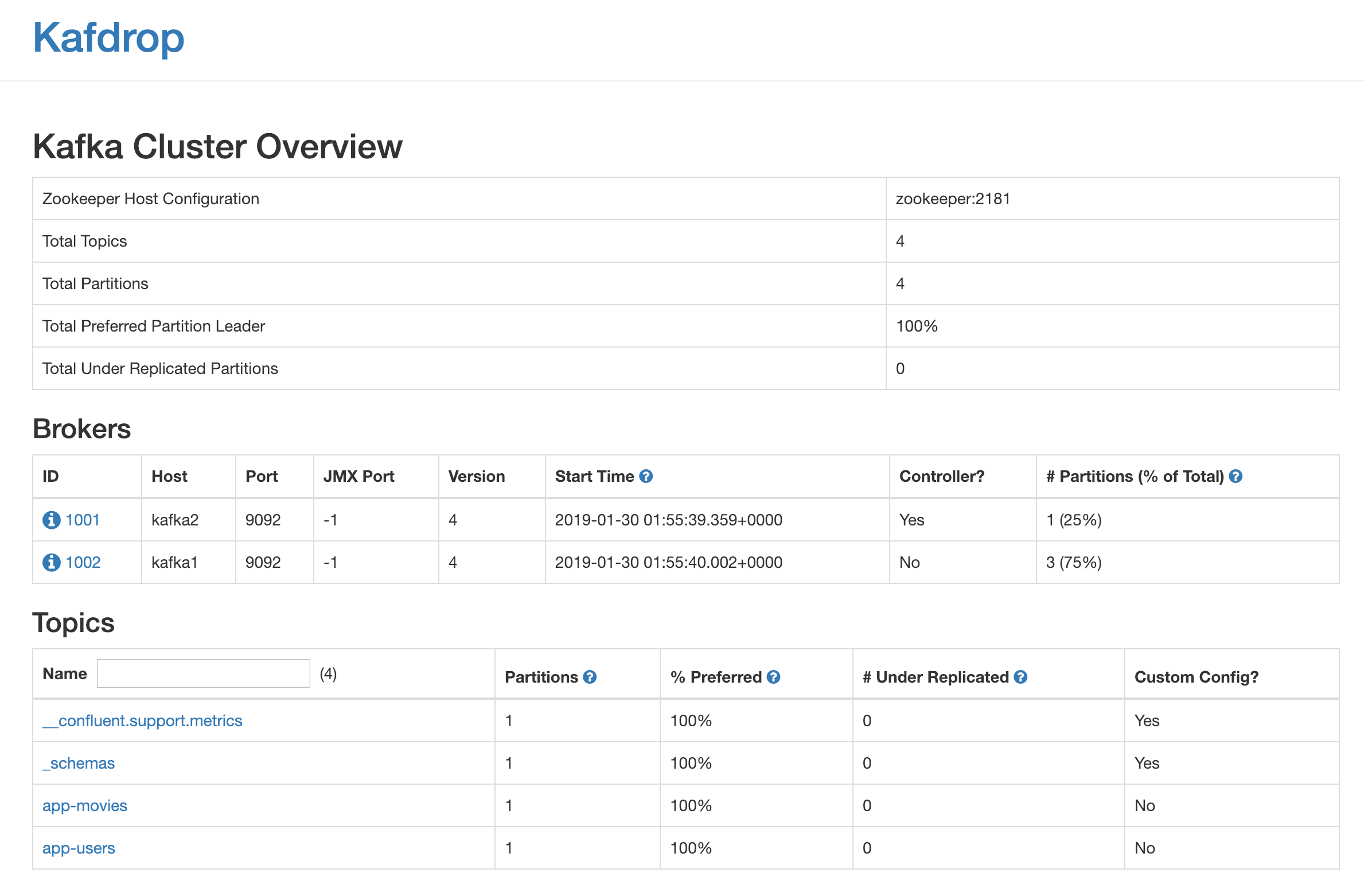Image resolution: width=1364 pixels, height=896 pixels.
Task: Click the Partitions column help icon in Topics
Action: tap(590, 677)
